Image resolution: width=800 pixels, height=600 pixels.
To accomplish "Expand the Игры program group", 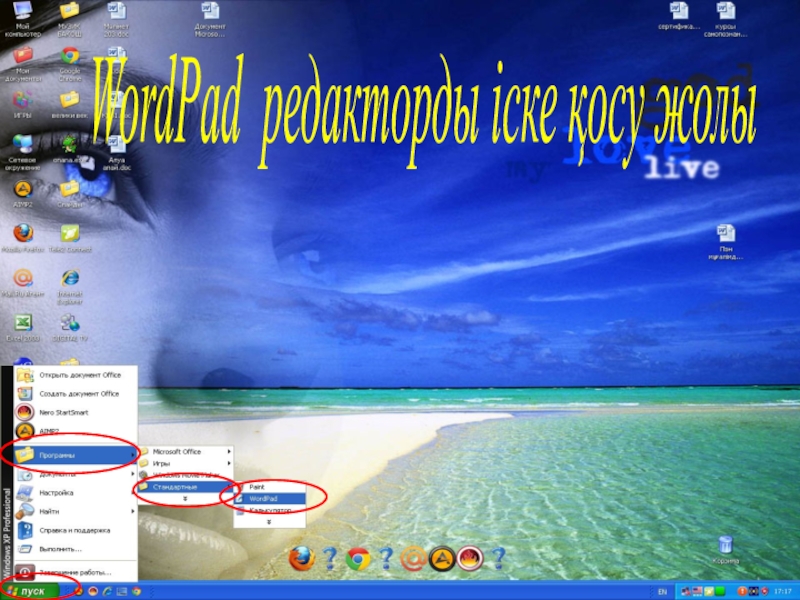I will point(186,463).
